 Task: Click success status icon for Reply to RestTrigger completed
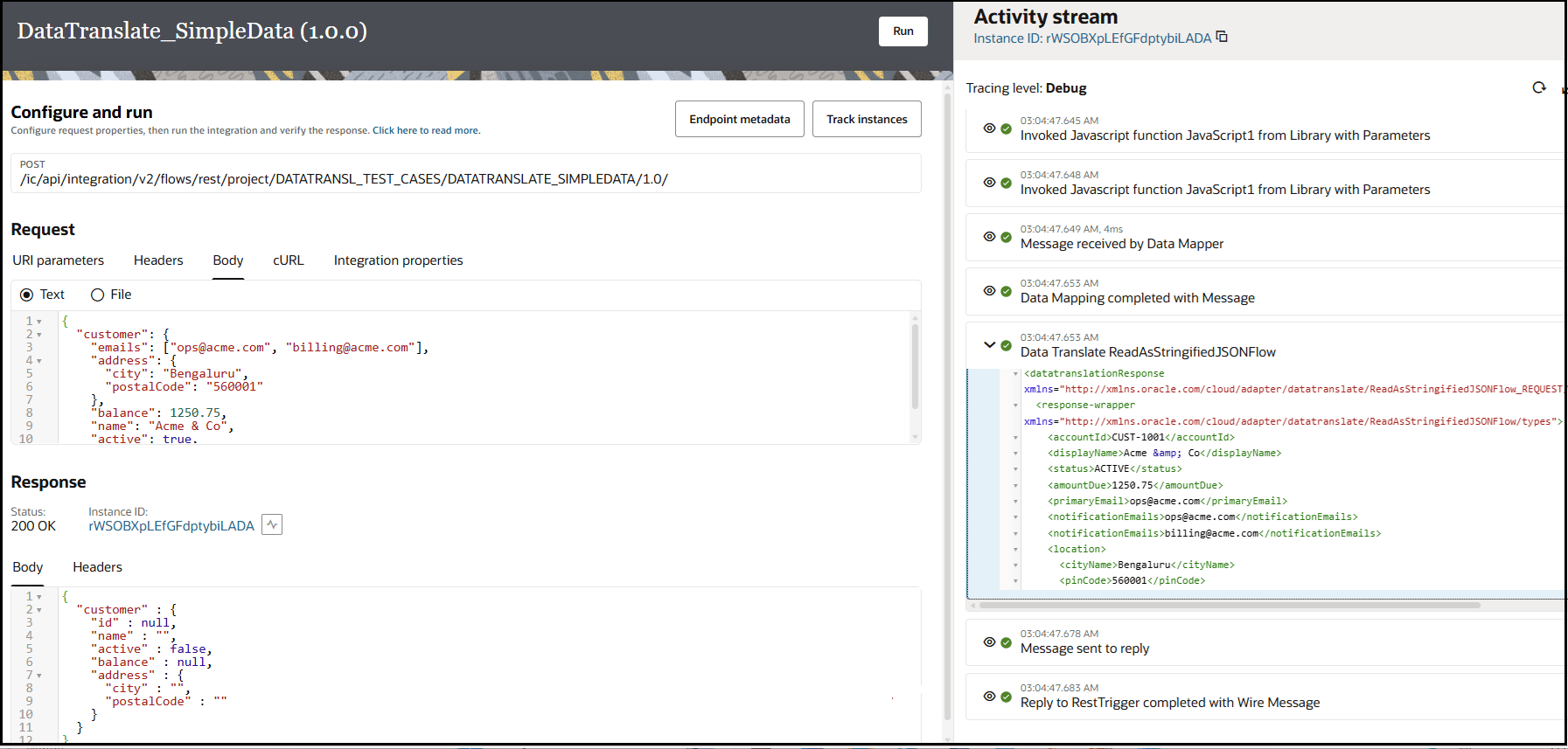(x=1007, y=697)
